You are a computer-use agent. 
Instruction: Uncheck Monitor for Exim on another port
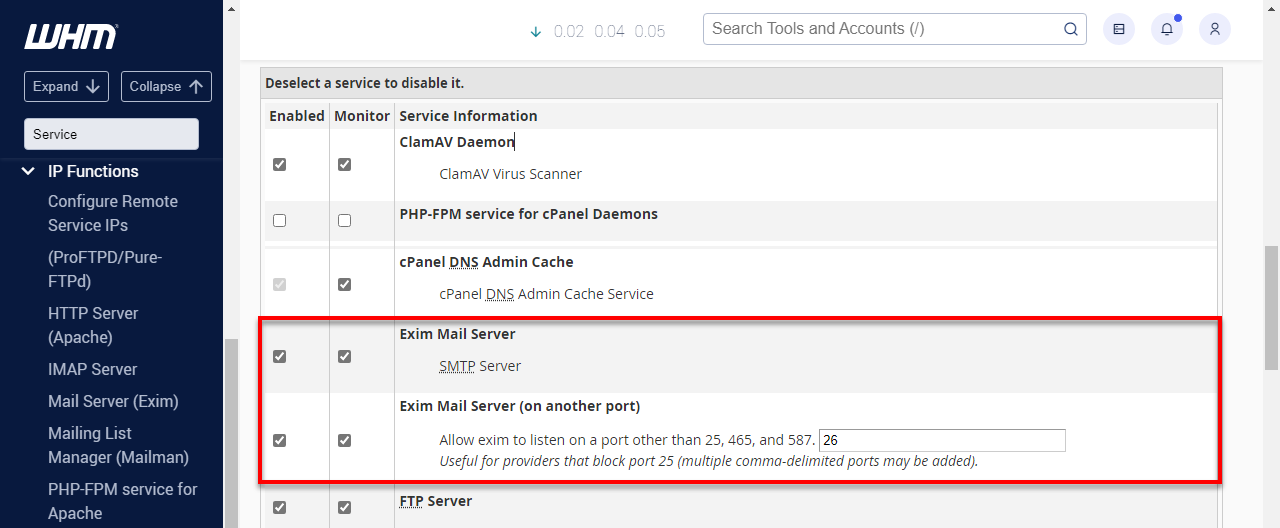coord(344,440)
